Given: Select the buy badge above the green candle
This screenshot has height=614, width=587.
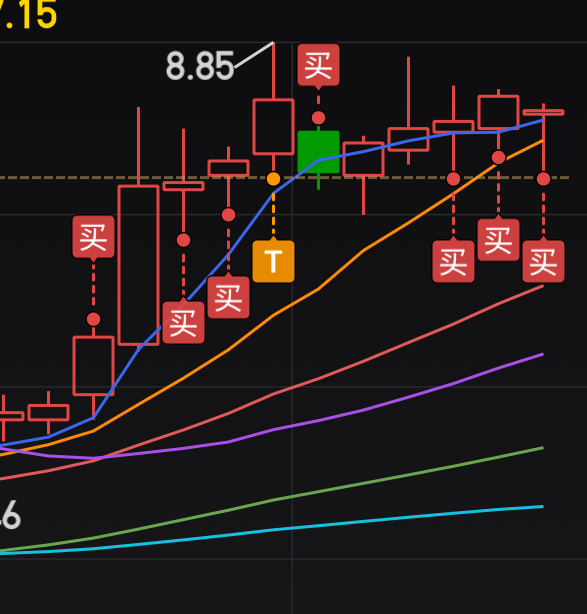Looking at the screenshot, I should coord(318,65).
